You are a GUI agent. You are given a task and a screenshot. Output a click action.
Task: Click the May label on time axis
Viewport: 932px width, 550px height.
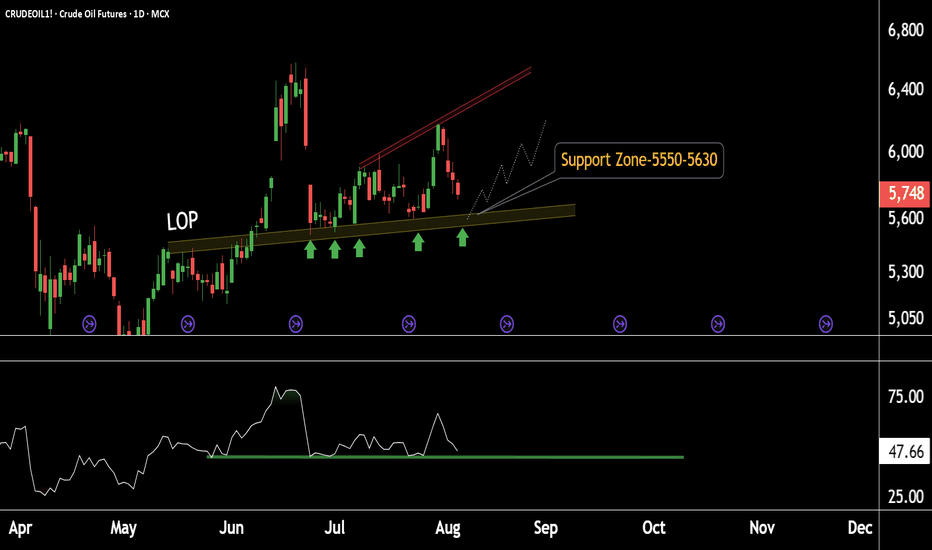pos(124,528)
